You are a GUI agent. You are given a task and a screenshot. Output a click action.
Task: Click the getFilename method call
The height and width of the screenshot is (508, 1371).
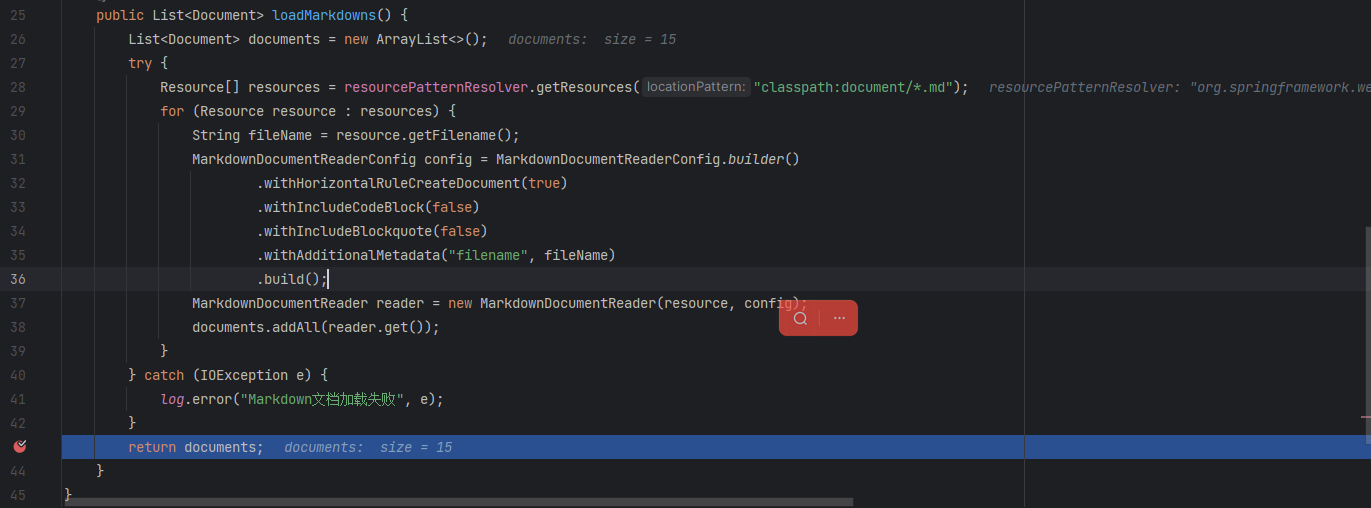point(456,135)
